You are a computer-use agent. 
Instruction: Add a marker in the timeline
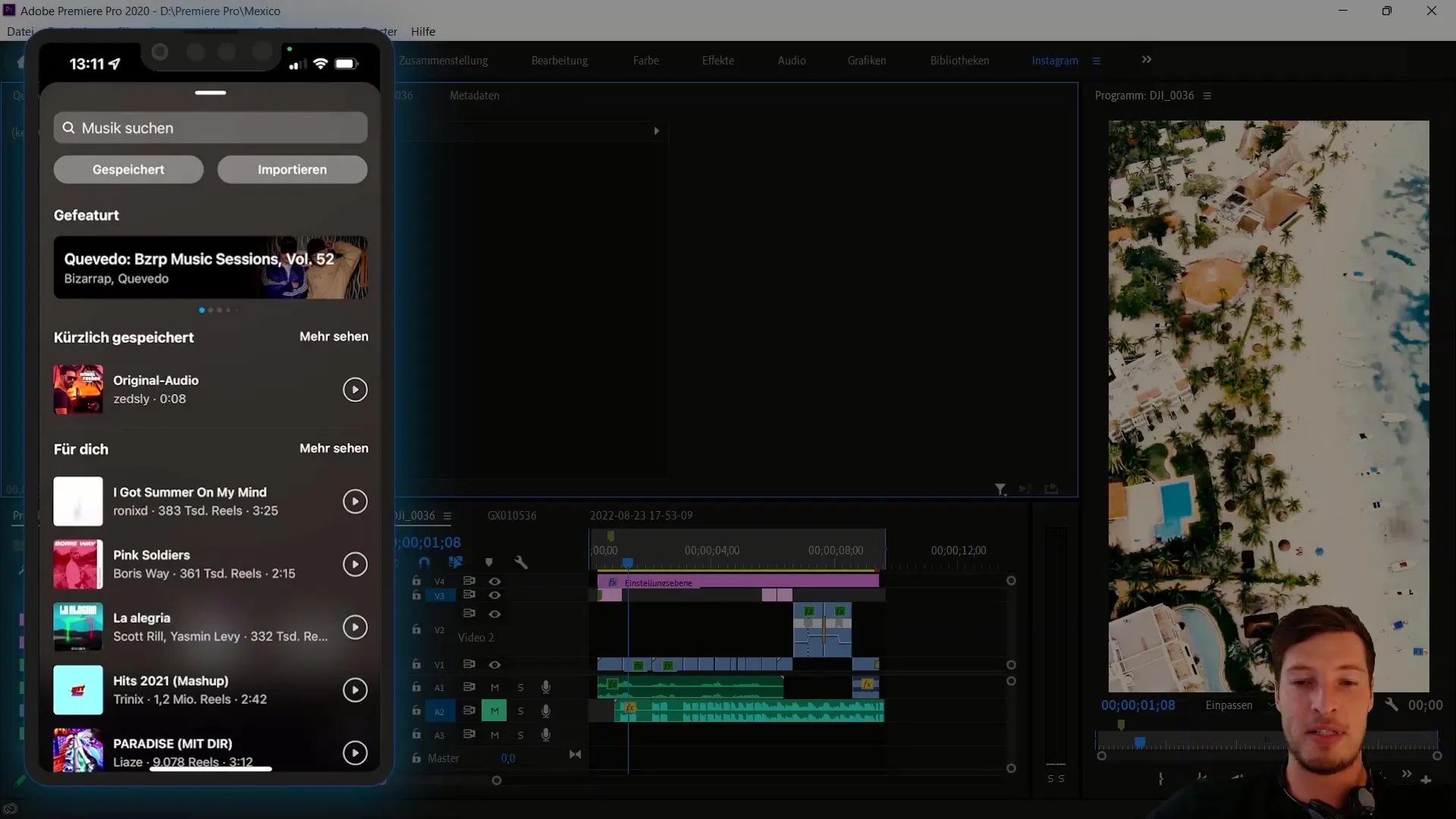[x=489, y=562]
